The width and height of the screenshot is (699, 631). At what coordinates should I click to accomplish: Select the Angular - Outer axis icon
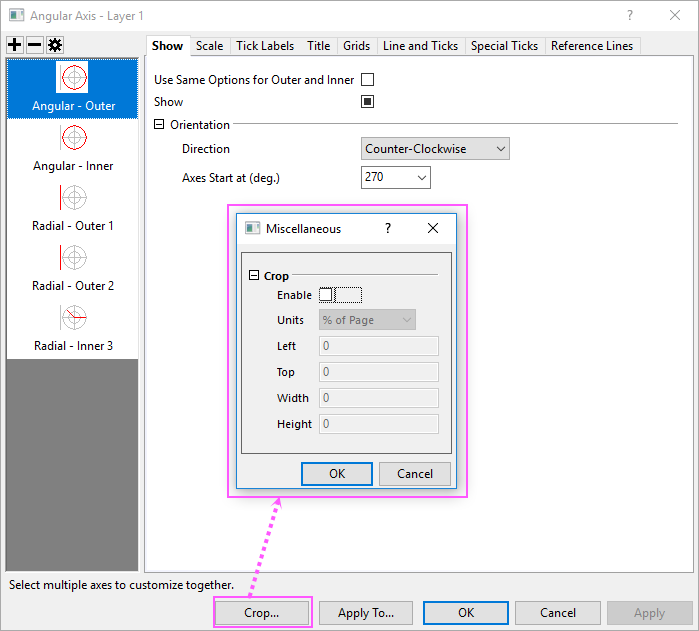coord(73,77)
